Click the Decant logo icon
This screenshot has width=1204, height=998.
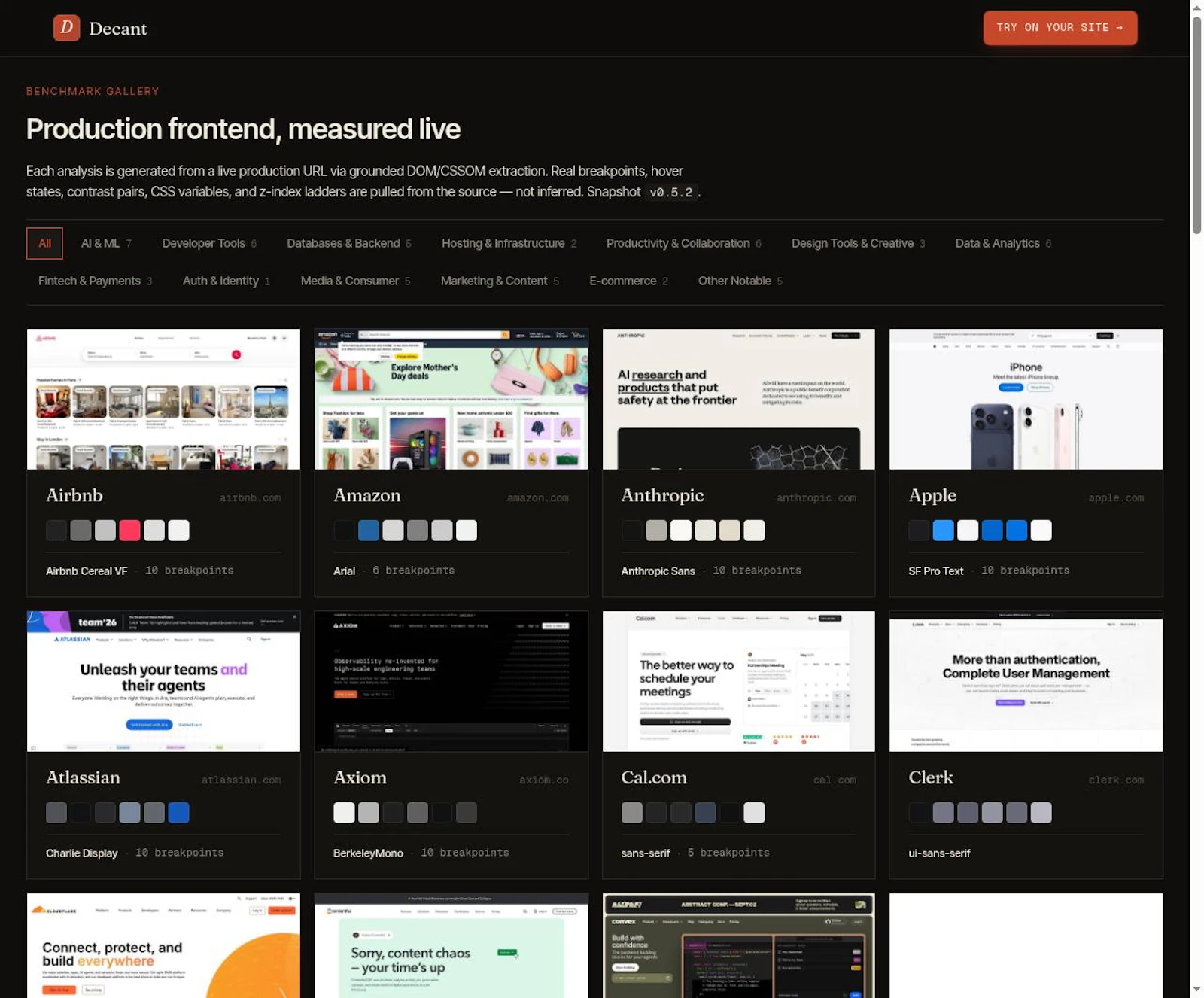point(66,28)
